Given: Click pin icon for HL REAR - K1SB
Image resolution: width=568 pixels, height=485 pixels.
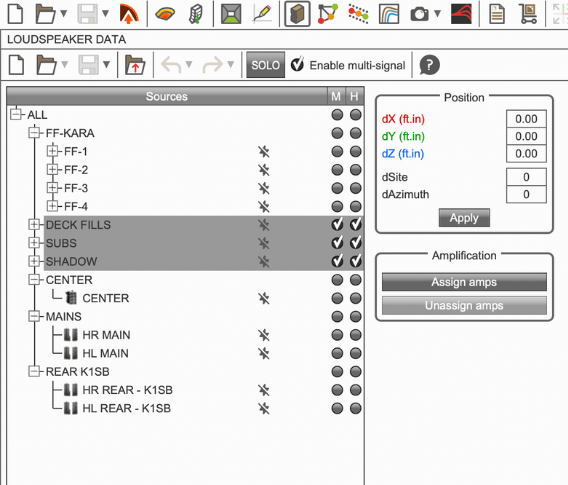Looking at the screenshot, I should tap(264, 408).
